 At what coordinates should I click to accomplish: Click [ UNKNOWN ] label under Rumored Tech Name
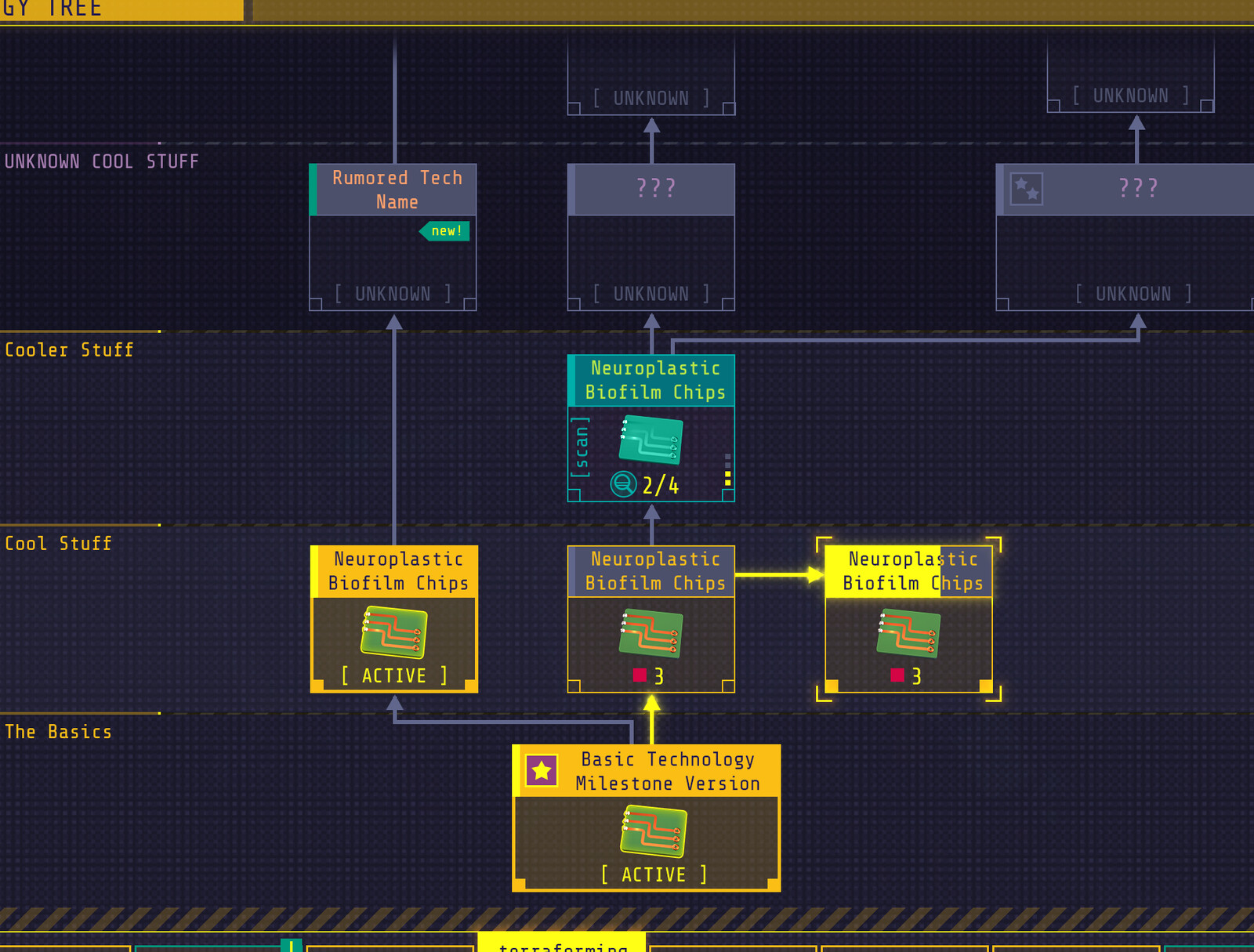pyautogui.click(x=393, y=294)
